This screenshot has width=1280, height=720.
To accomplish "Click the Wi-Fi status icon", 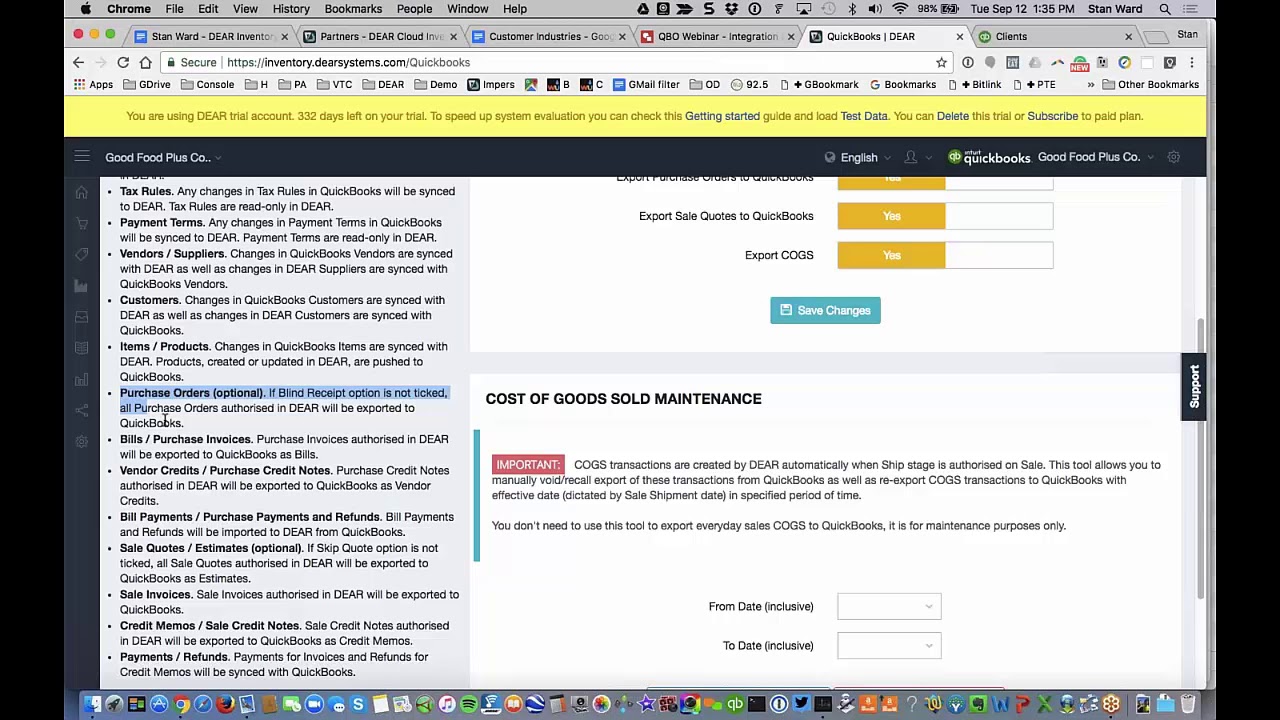I will (x=900, y=9).
